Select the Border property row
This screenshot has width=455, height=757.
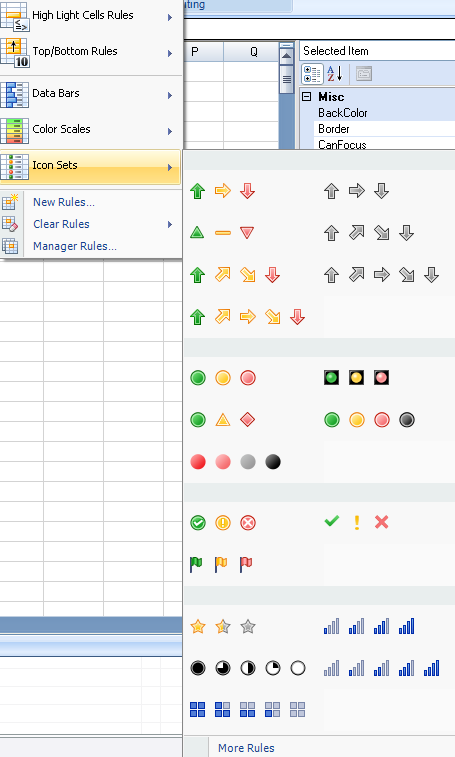(x=384, y=129)
